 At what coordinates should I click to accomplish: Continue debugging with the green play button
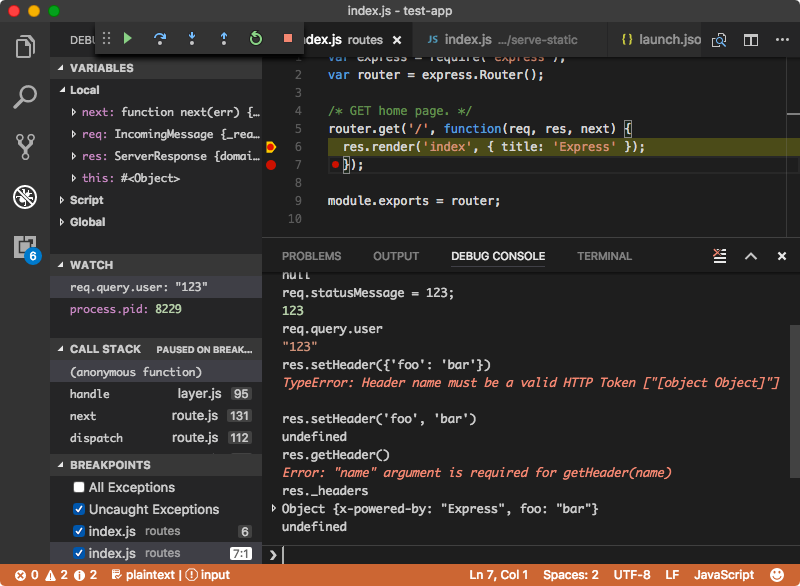point(128,38)
